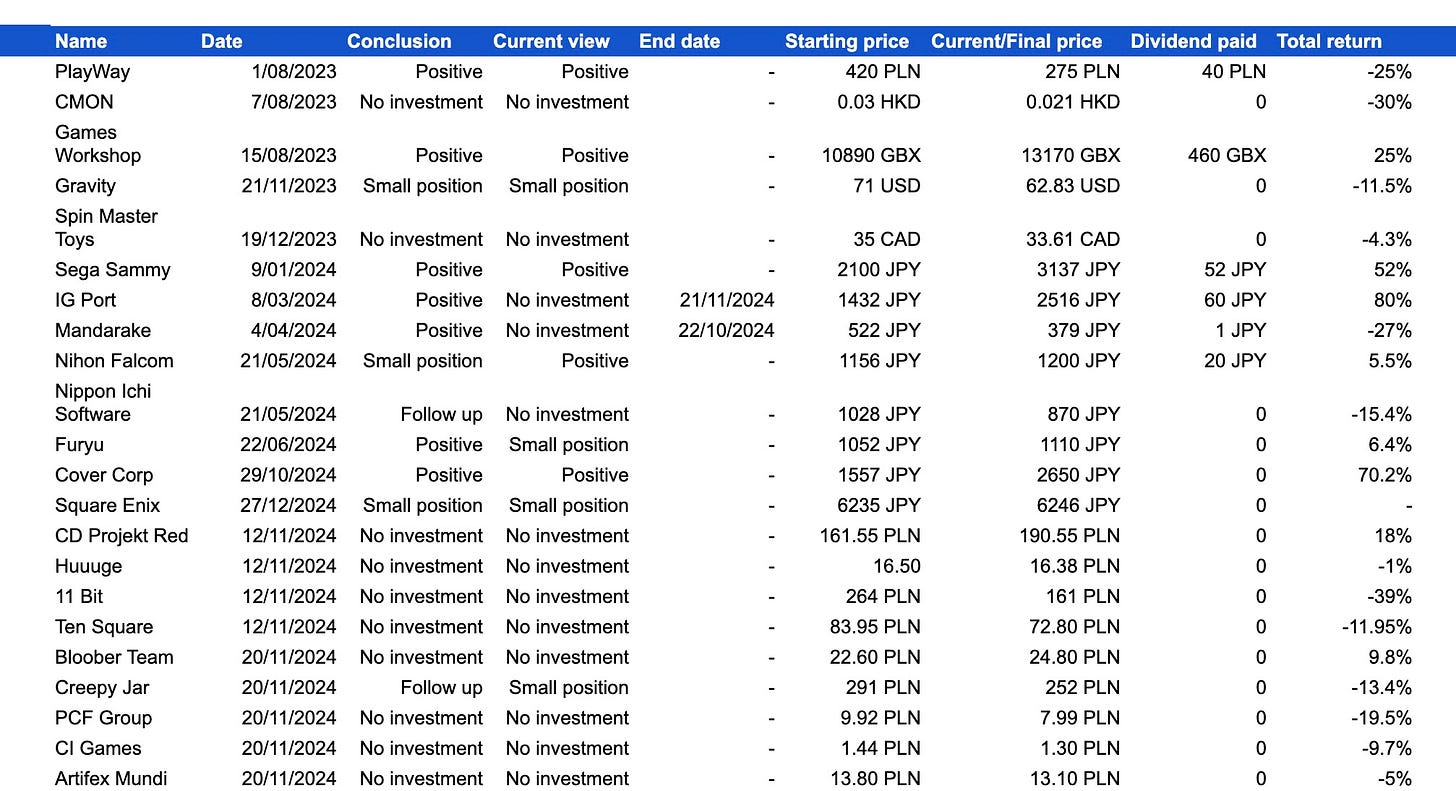Click the CMON name cell

[x=84, y=102]
